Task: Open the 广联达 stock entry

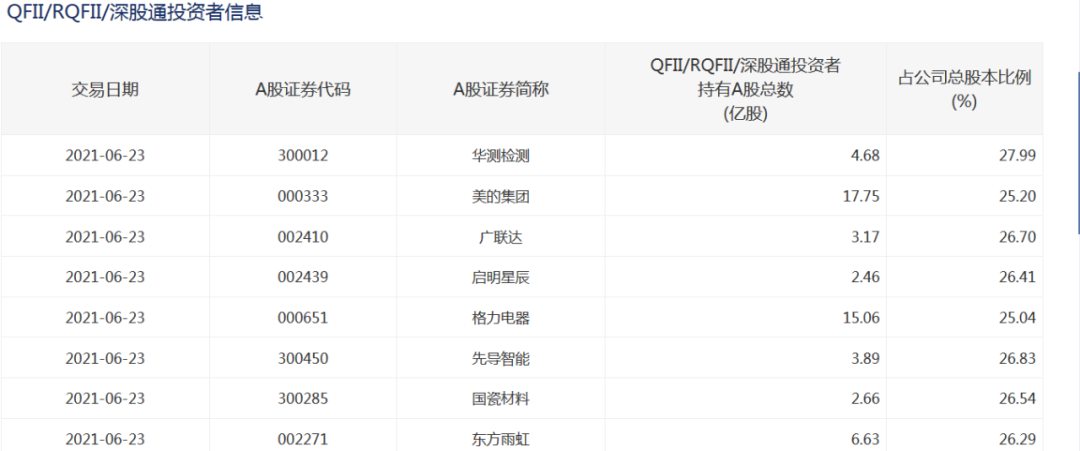Action: 500,237
